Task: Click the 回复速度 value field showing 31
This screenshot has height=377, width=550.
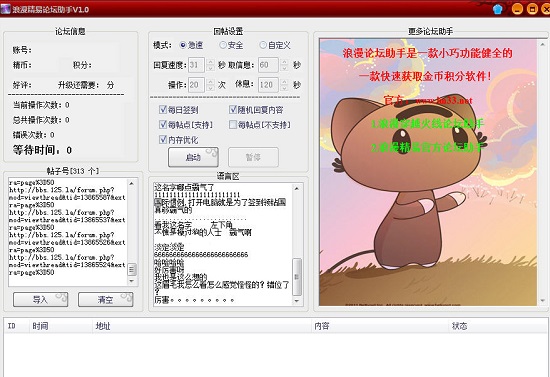Action: point(197,65)
